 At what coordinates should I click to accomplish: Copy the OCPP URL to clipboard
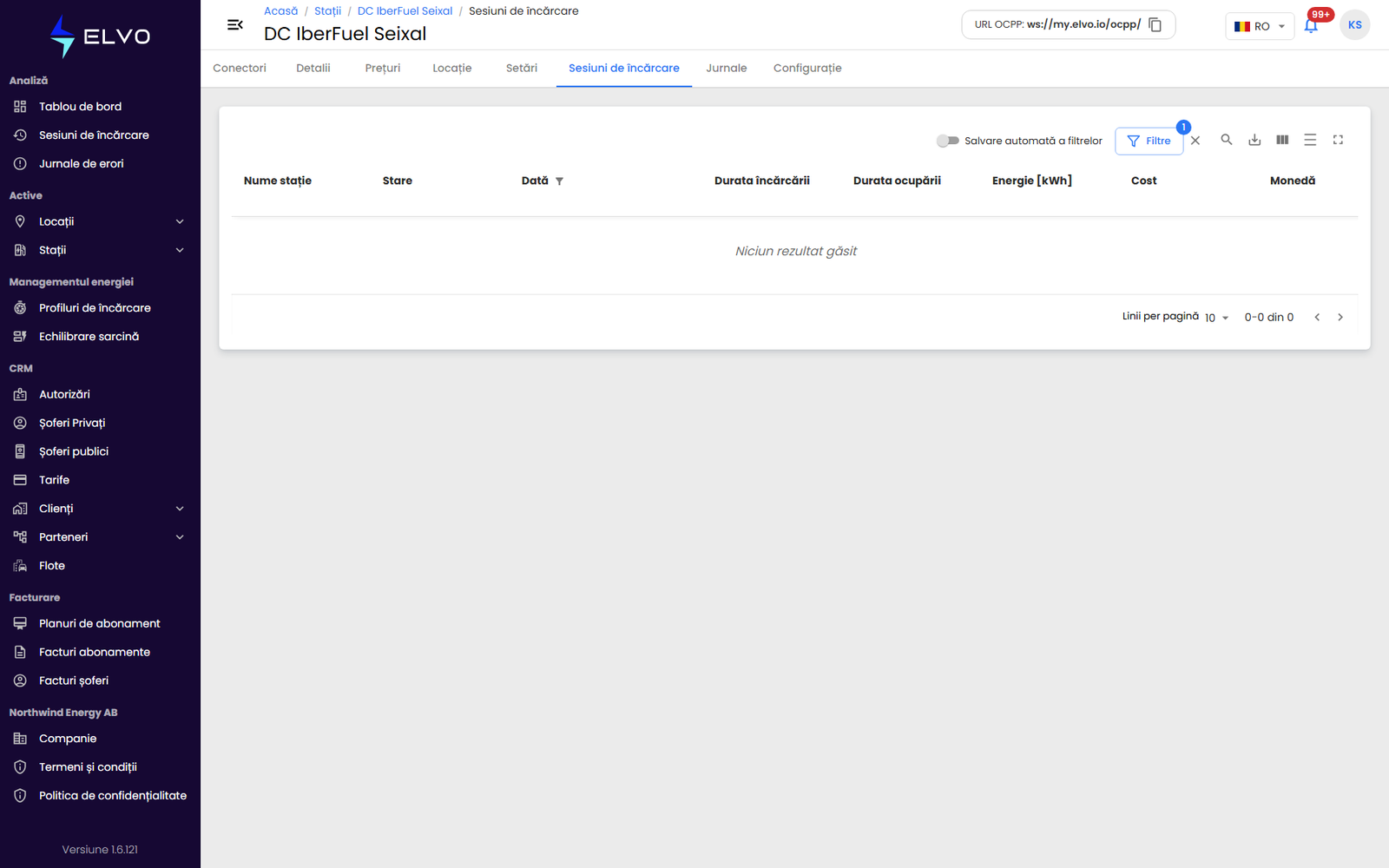point(1155,24)
